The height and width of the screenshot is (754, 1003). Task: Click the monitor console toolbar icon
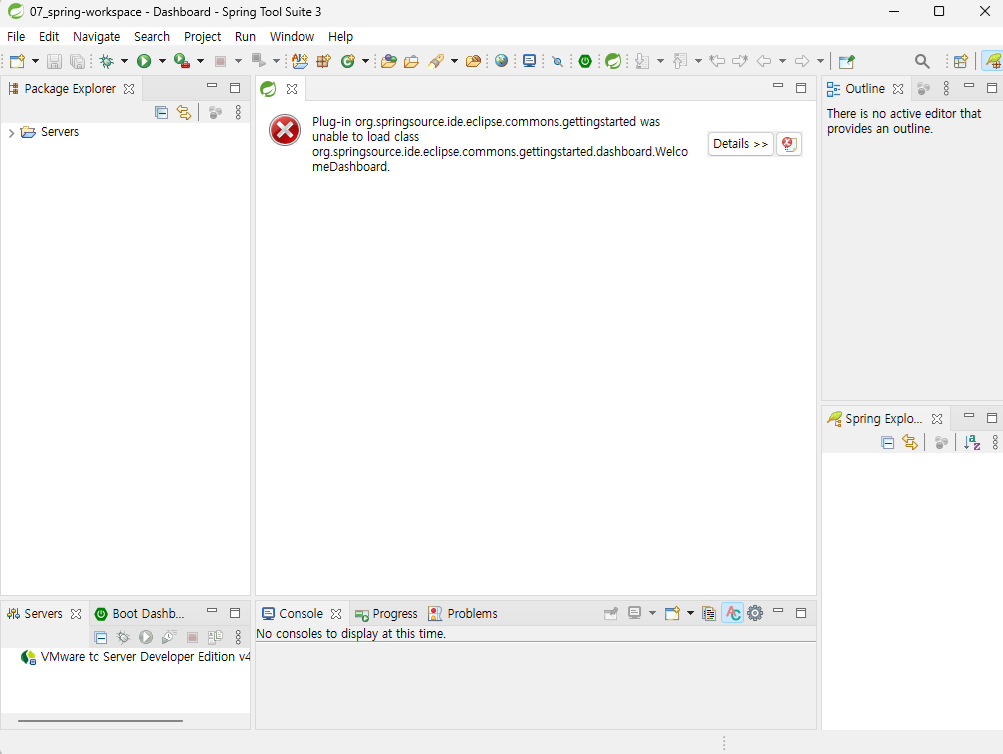point(529,61)
